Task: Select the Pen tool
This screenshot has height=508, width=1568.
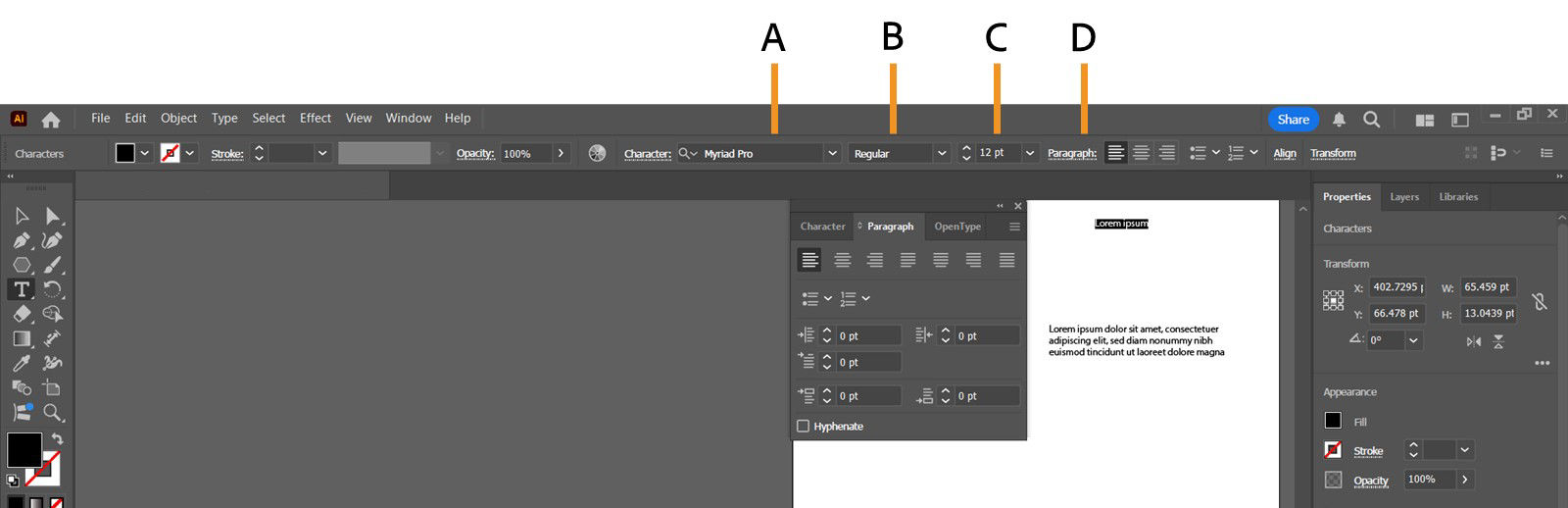Action: tap(22, 240)
